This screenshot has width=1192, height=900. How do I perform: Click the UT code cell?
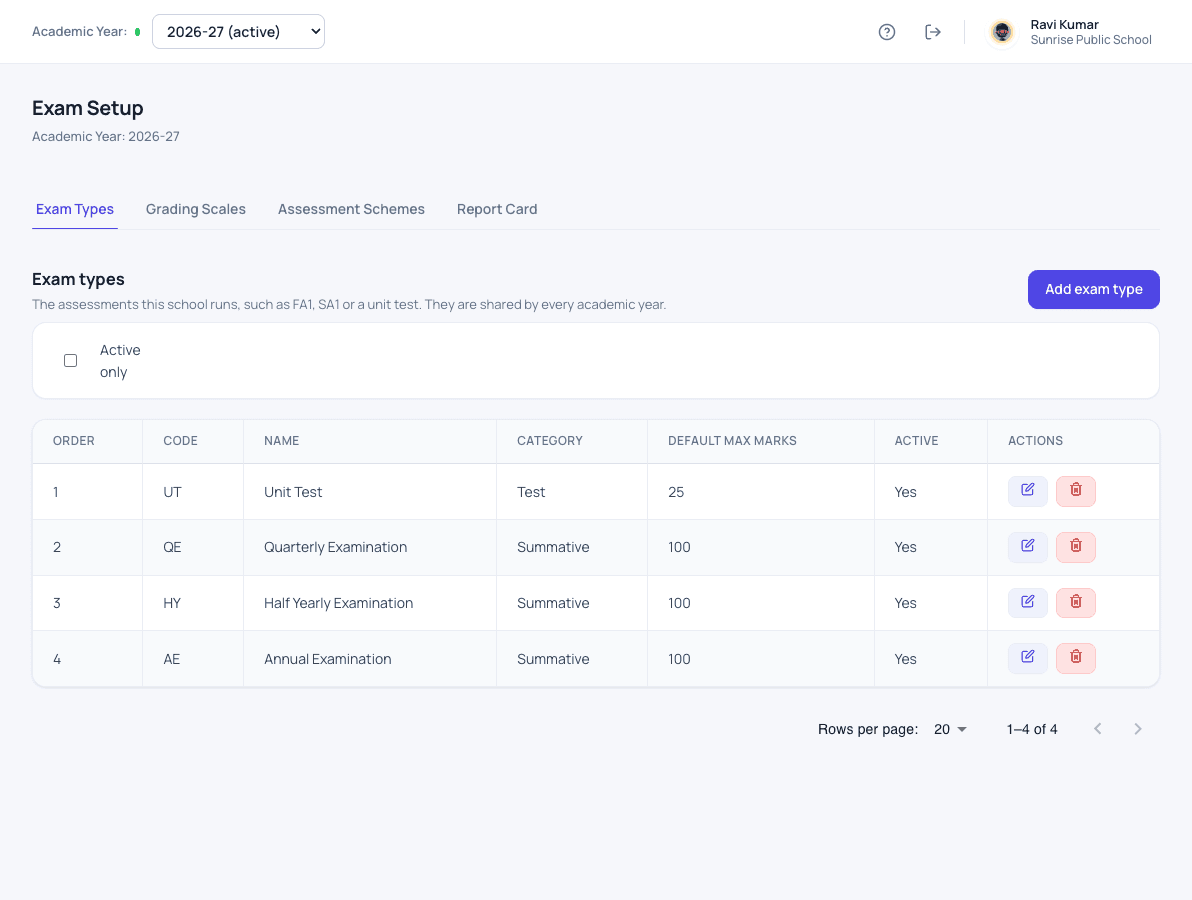(192, 492)
